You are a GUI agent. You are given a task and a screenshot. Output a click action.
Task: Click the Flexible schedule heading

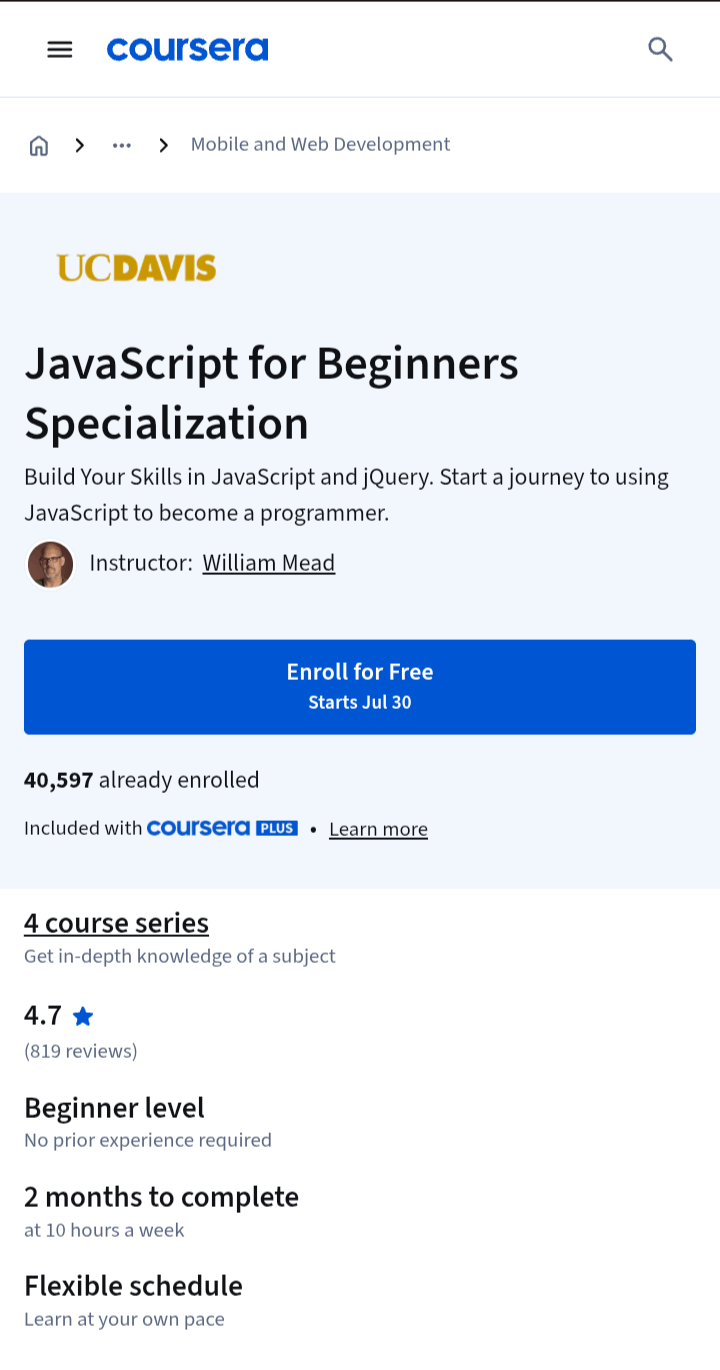(x=133, y=1285)
